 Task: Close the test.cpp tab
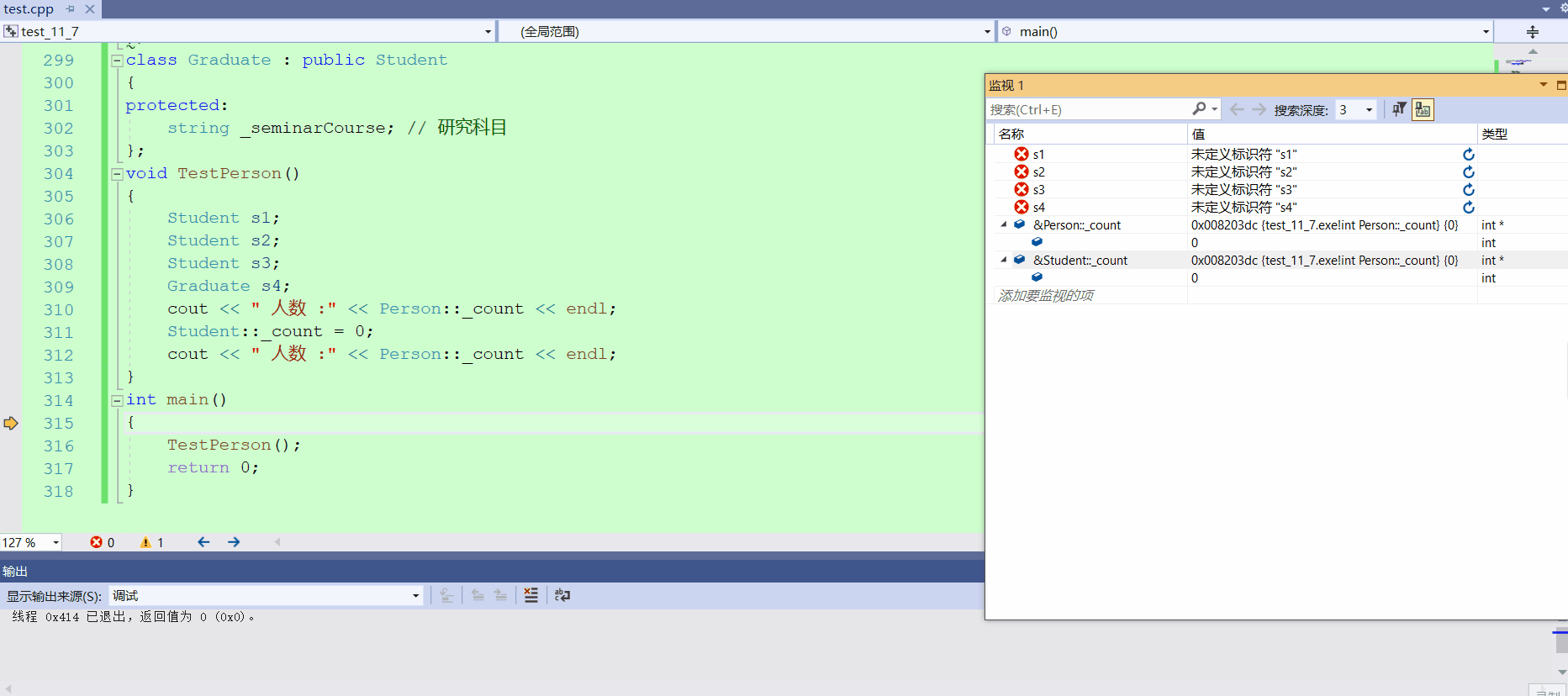90,8
